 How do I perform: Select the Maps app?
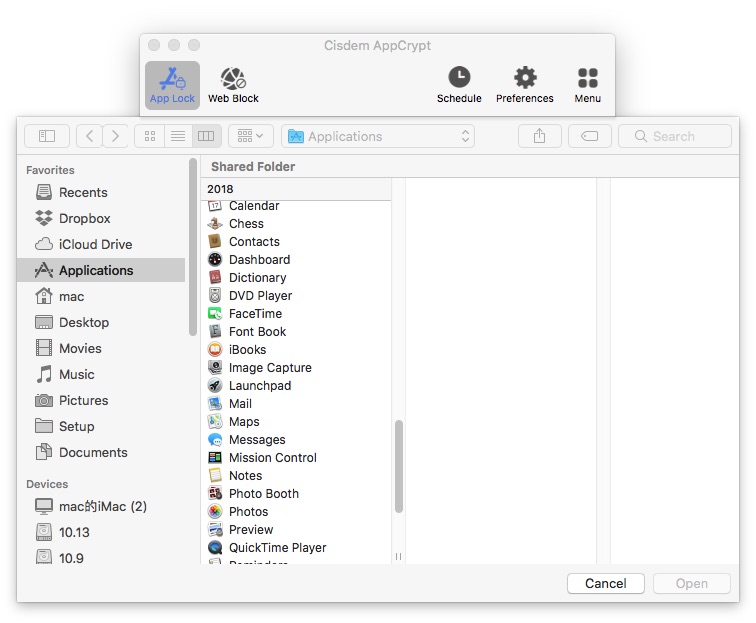point(296,422)
